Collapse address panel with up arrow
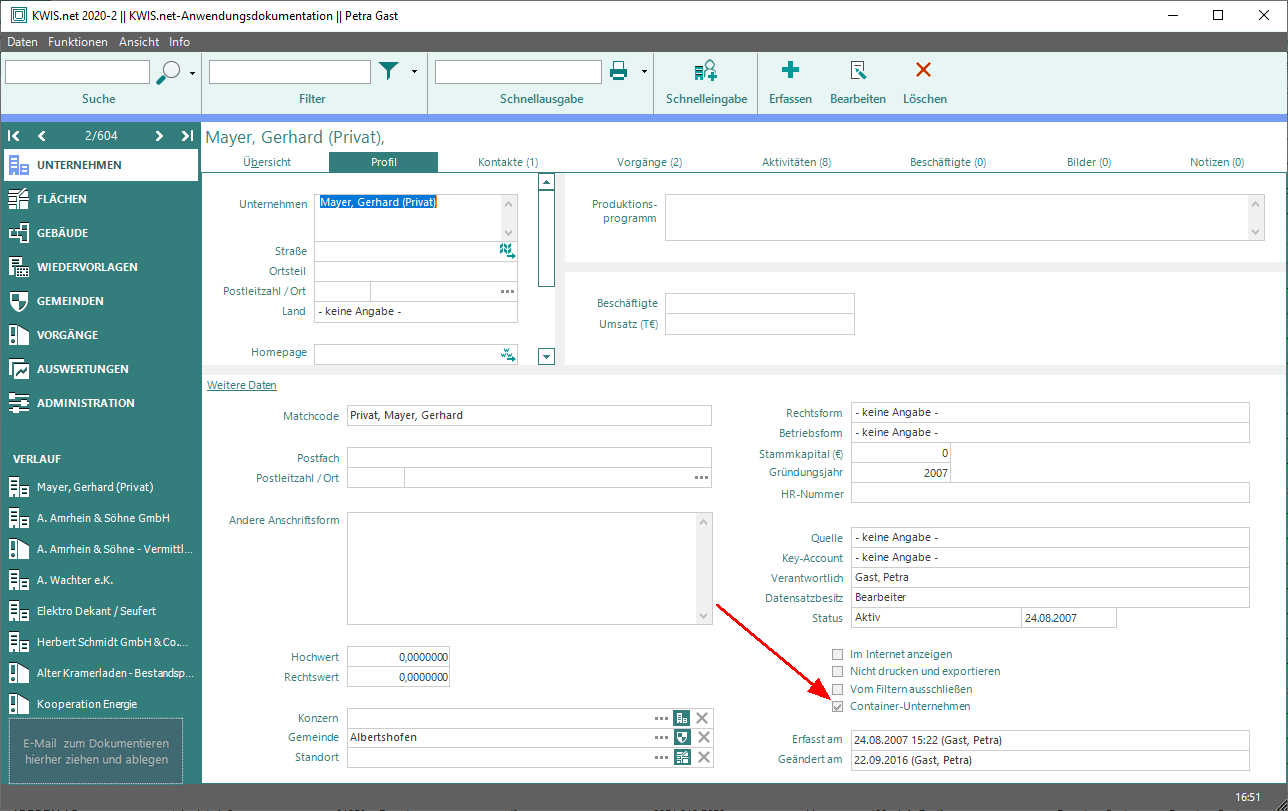This screenshot has height=811, width=1288. (x=546, y=182)
